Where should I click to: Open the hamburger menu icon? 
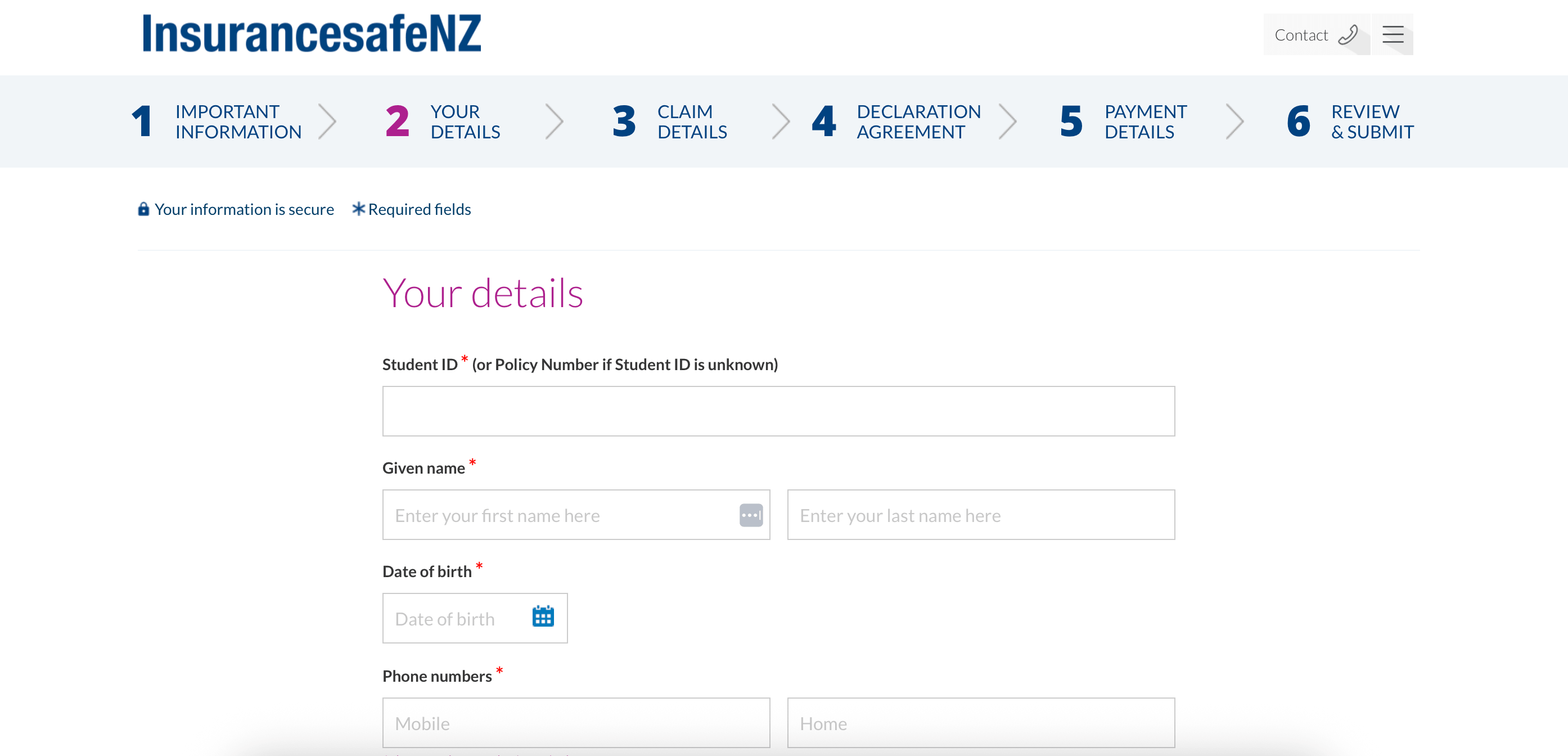click(1393, 35)
